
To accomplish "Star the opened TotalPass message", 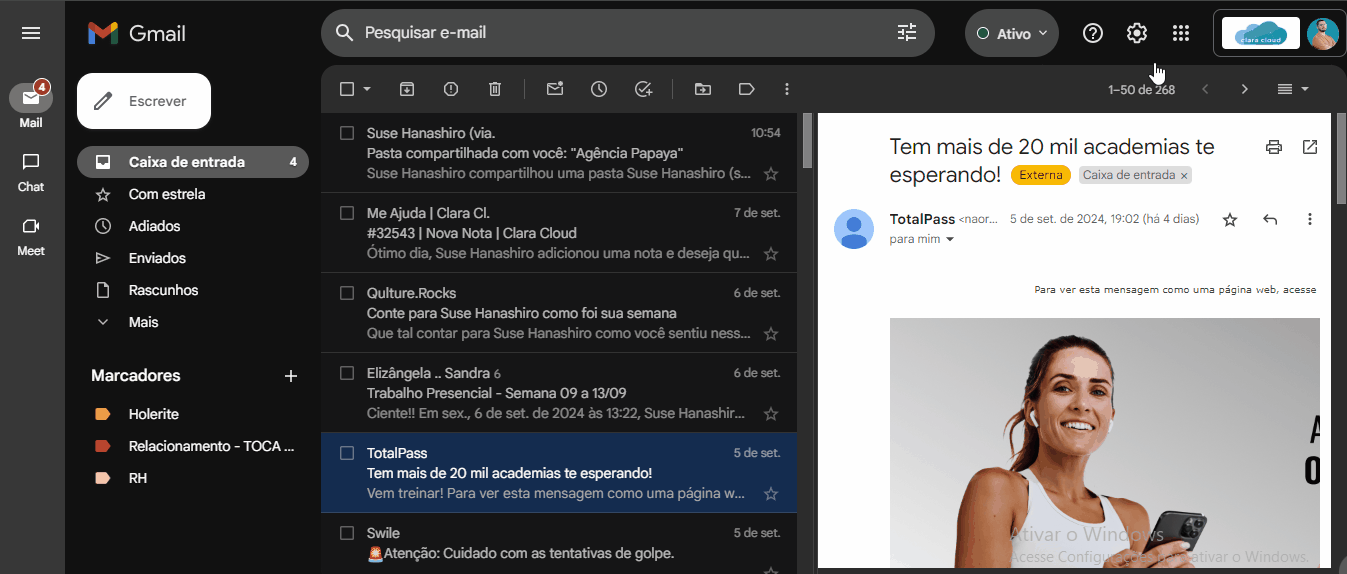I will 1230,219.
